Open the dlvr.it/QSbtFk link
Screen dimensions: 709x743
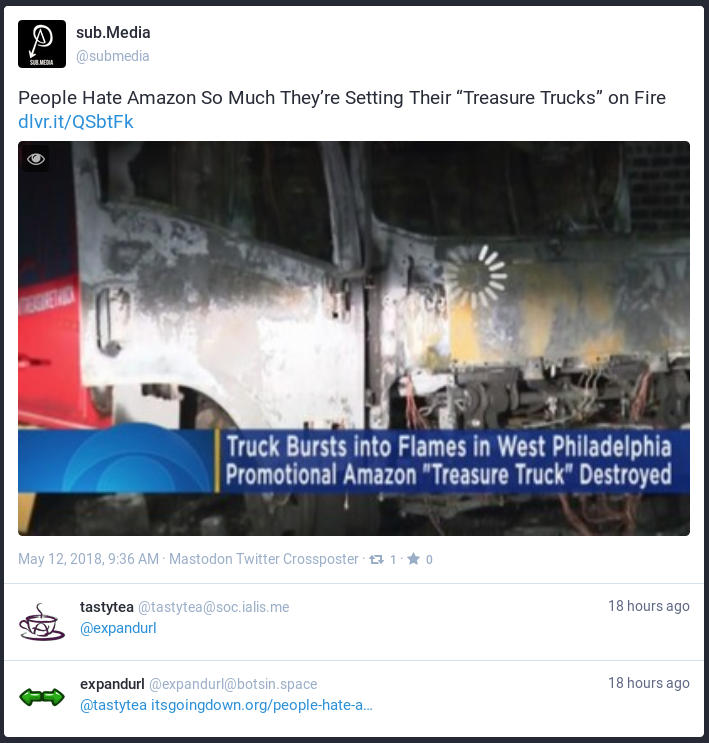coord(76,122)
